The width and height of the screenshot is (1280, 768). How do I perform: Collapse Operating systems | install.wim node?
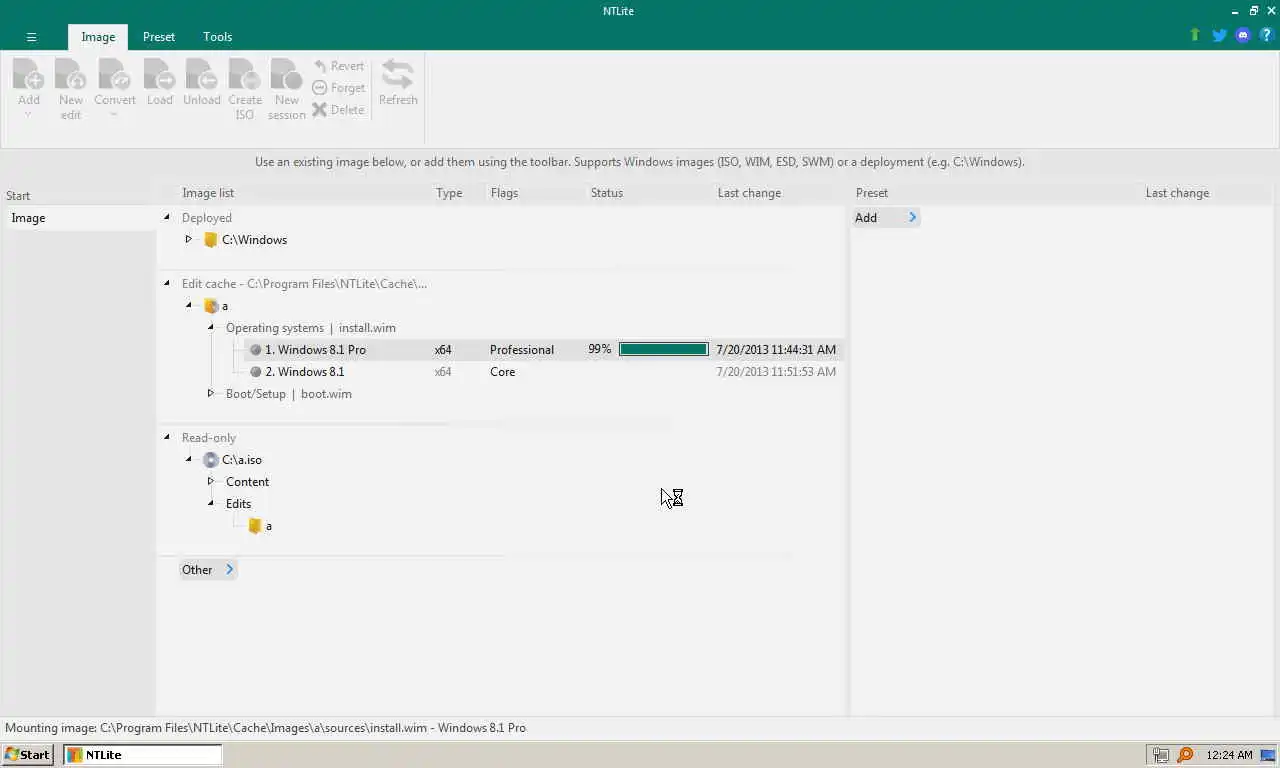pos(211,327)
